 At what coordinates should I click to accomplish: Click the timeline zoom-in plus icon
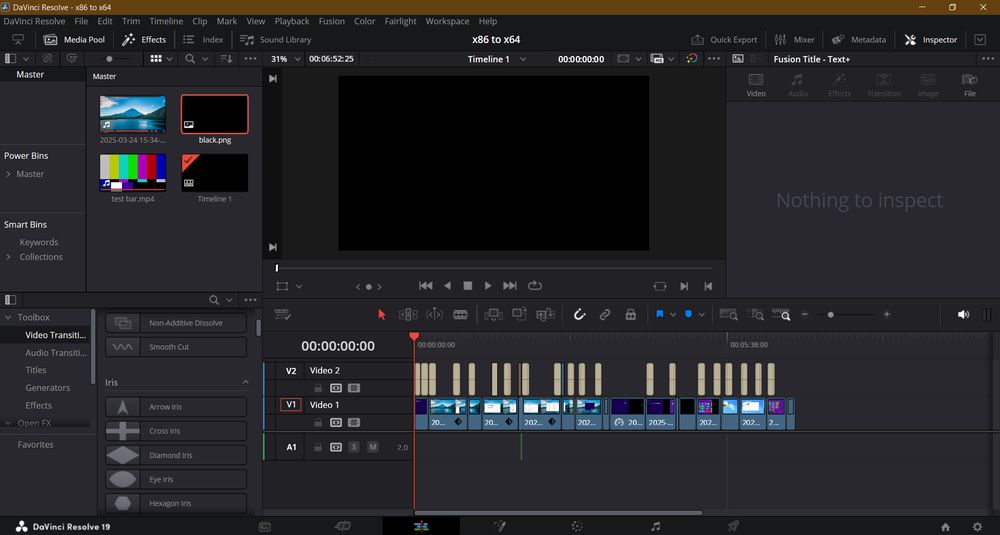tap(886, 314)
